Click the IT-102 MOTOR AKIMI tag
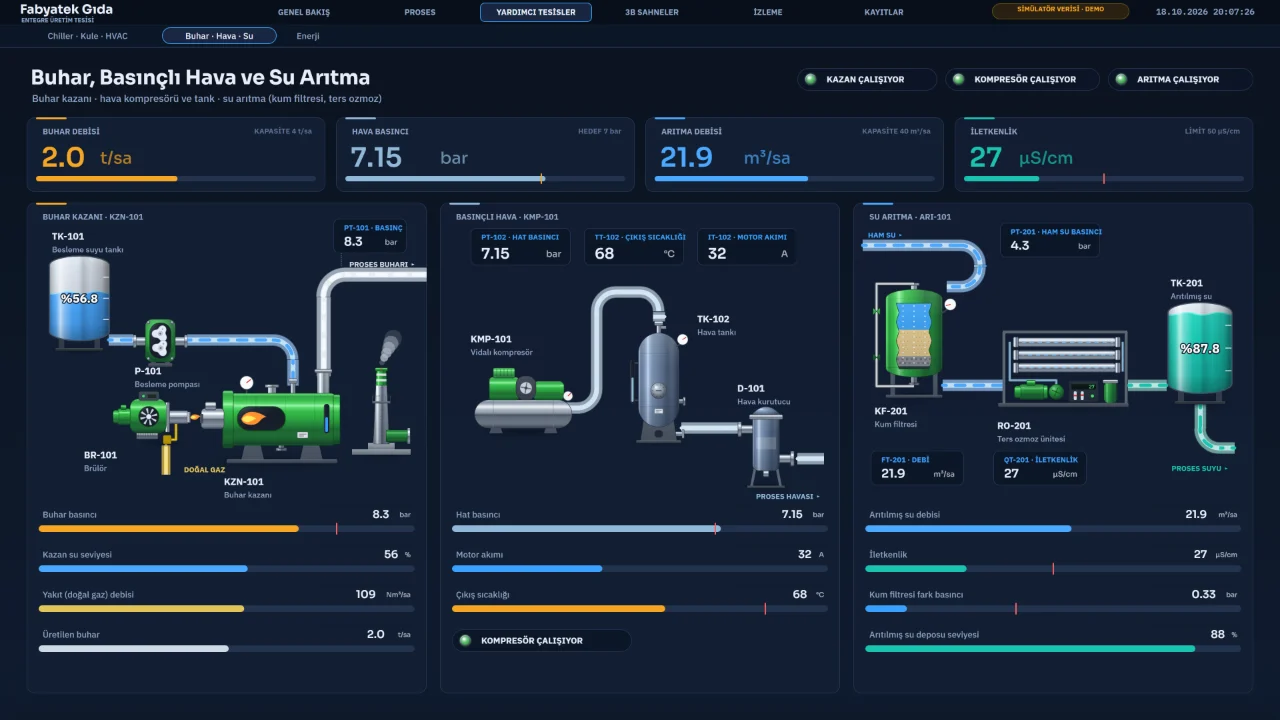Screen dimensions: 1280x720 [x=747, y=247]
